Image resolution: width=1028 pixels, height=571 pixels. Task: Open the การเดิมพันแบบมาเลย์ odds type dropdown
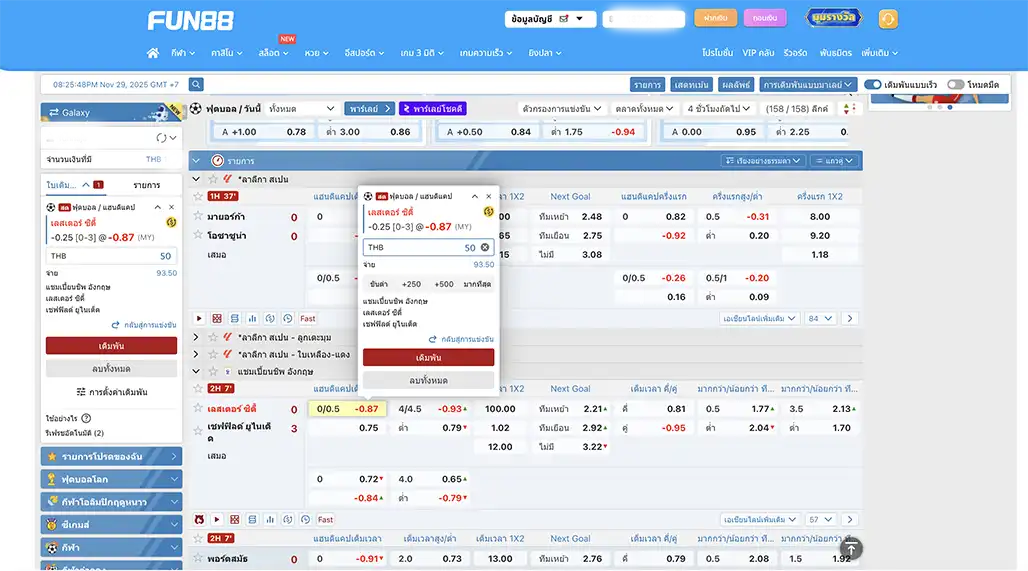click(808, 85)
